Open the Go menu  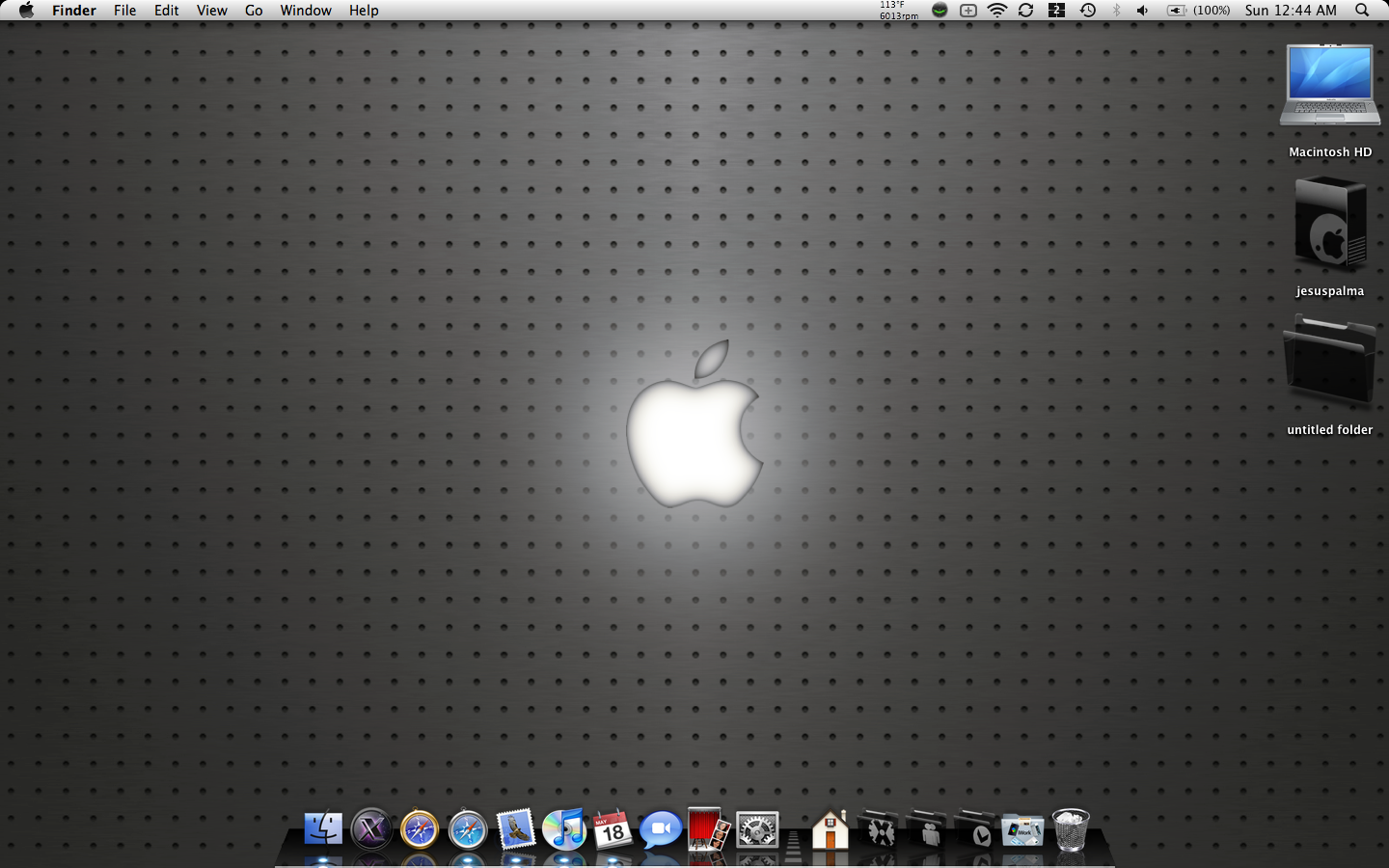click(x=254, y=11)
